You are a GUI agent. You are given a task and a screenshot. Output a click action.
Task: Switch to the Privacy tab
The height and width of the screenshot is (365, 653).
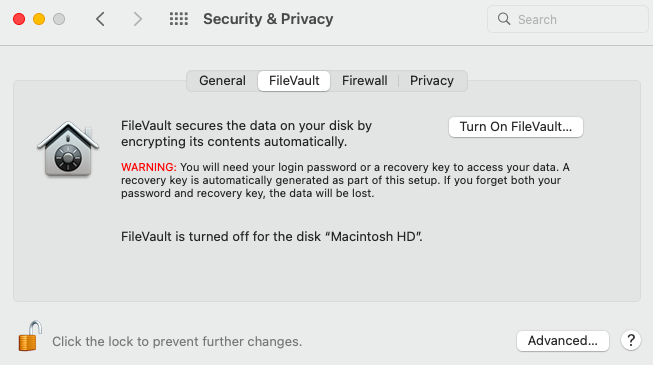point(432,80)
